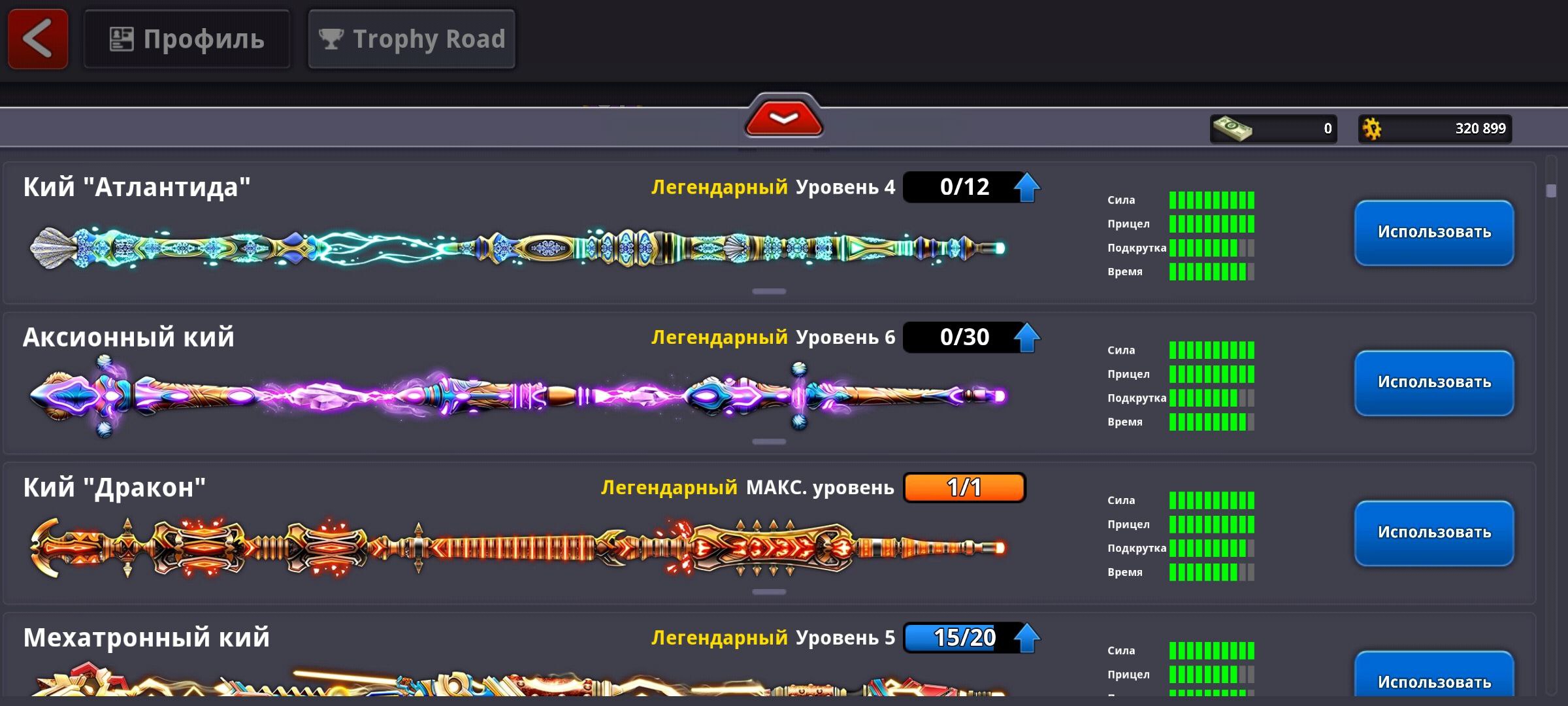Go back with the red arrow button

38,39
